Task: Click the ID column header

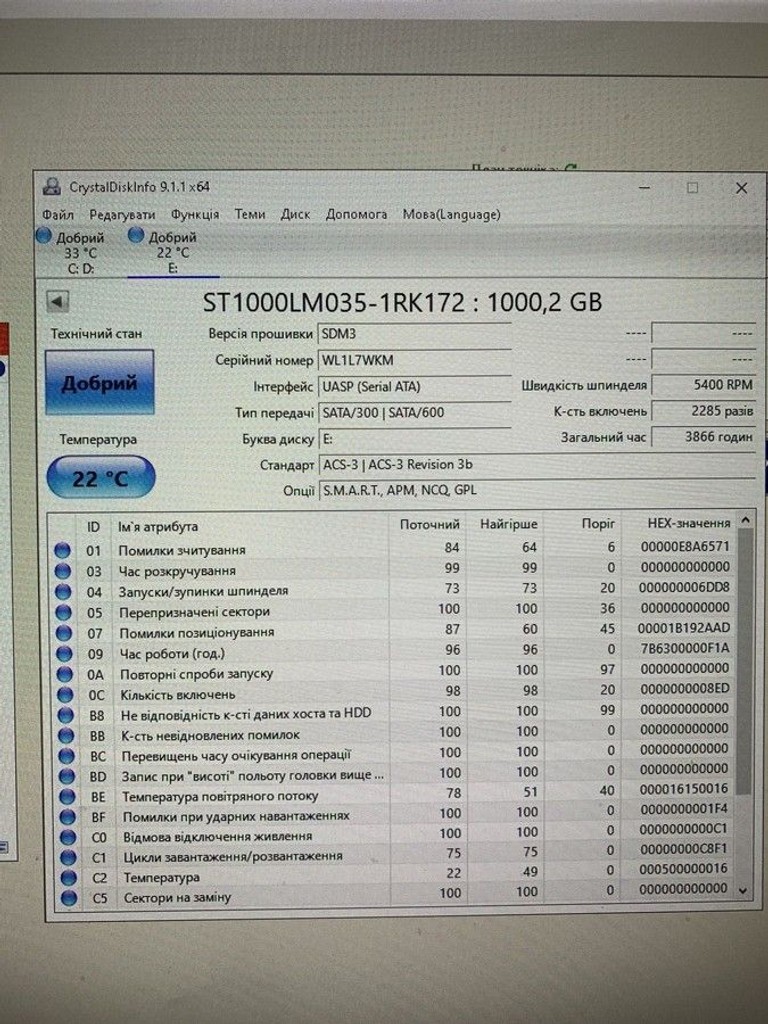Action: [93, 526]
